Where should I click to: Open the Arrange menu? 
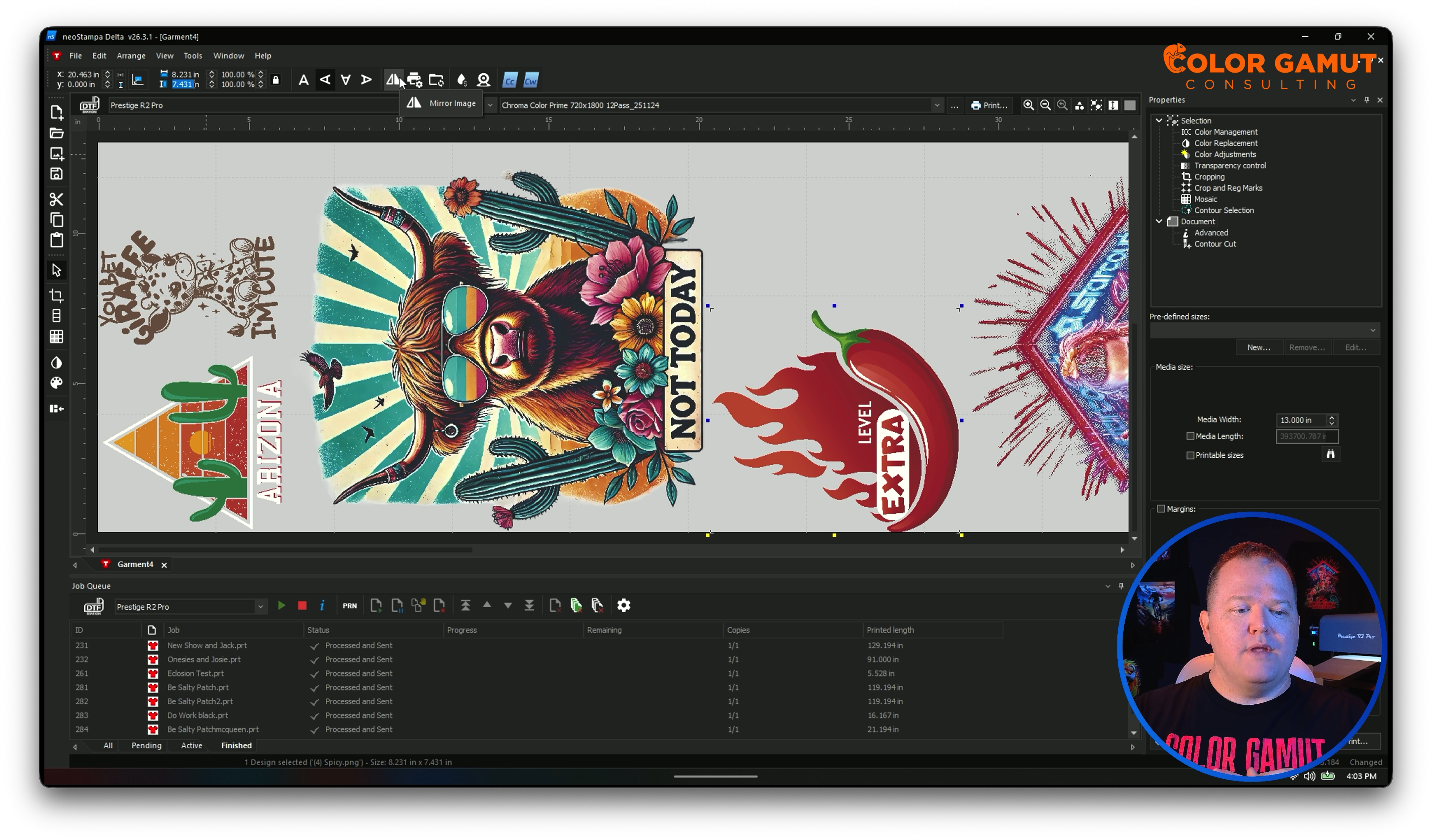point(131,56)
